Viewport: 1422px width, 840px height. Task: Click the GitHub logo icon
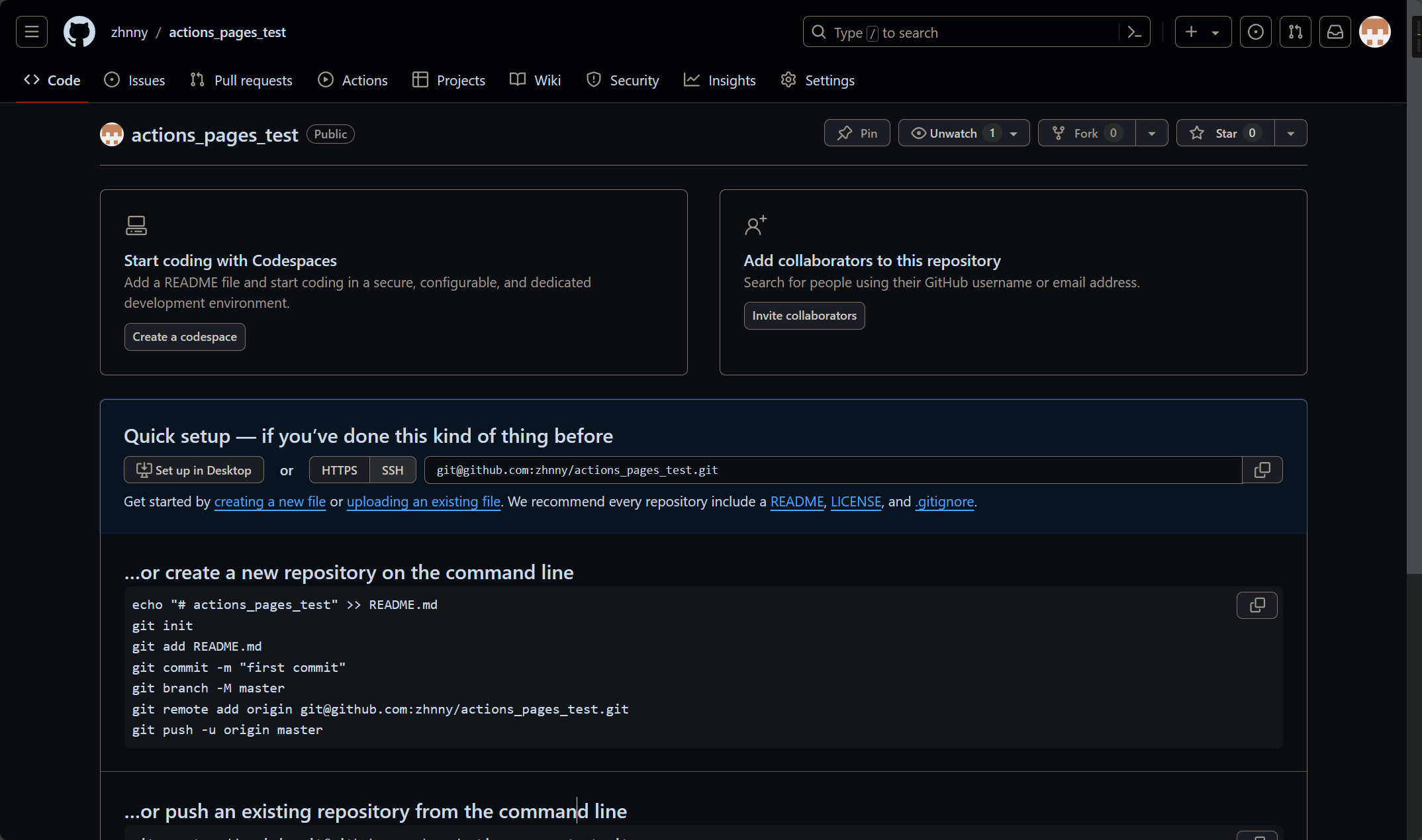pyautogui.click(x=79, y=32)
